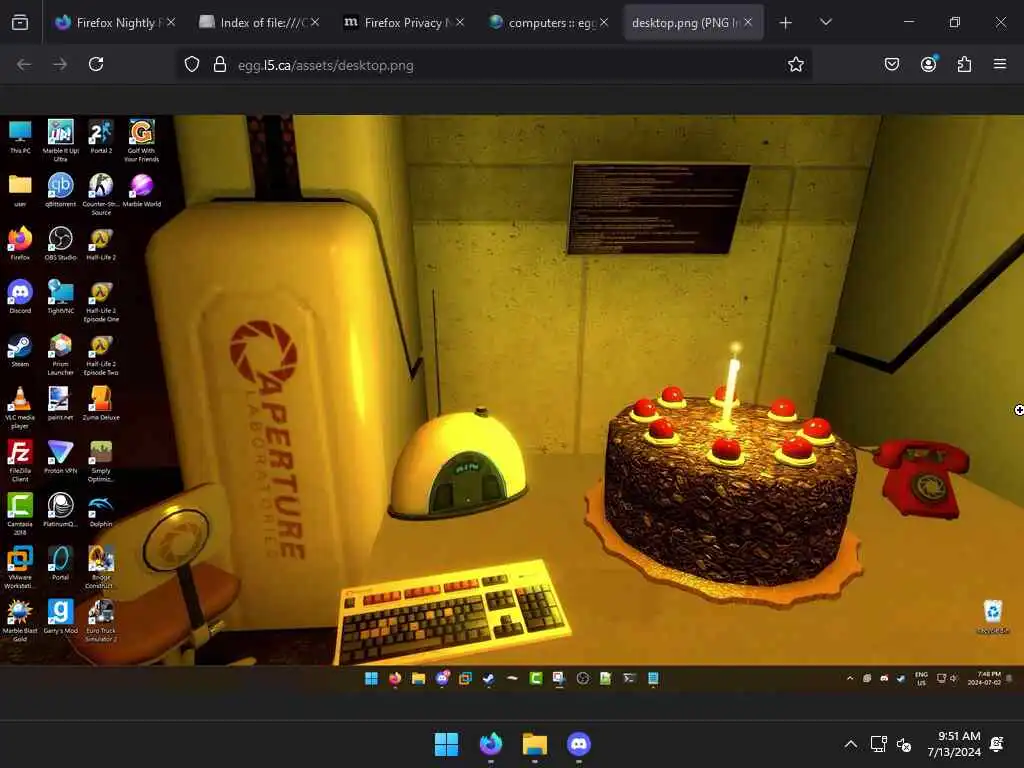Image resolution: width=1024 pixels, height=768 pixels.
Task: Open the network status tray icon
Action: (x=878, y=744)
